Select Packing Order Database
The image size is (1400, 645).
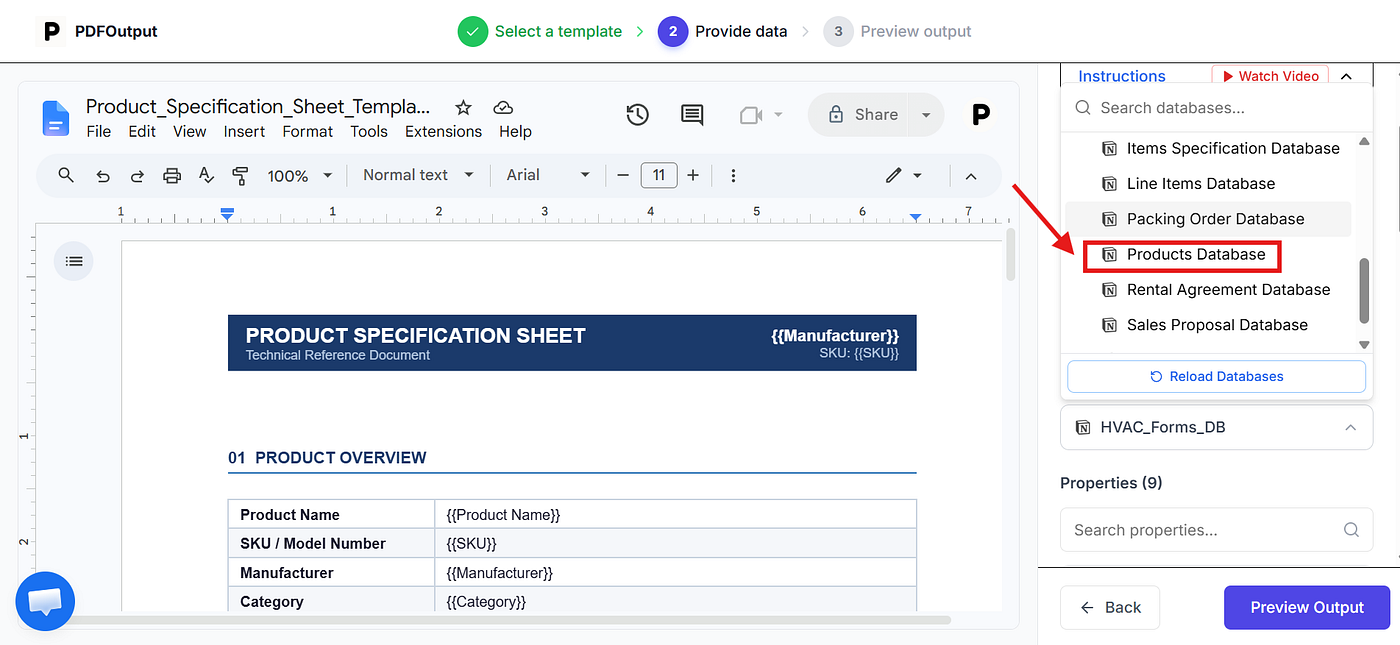point(1208,219)
